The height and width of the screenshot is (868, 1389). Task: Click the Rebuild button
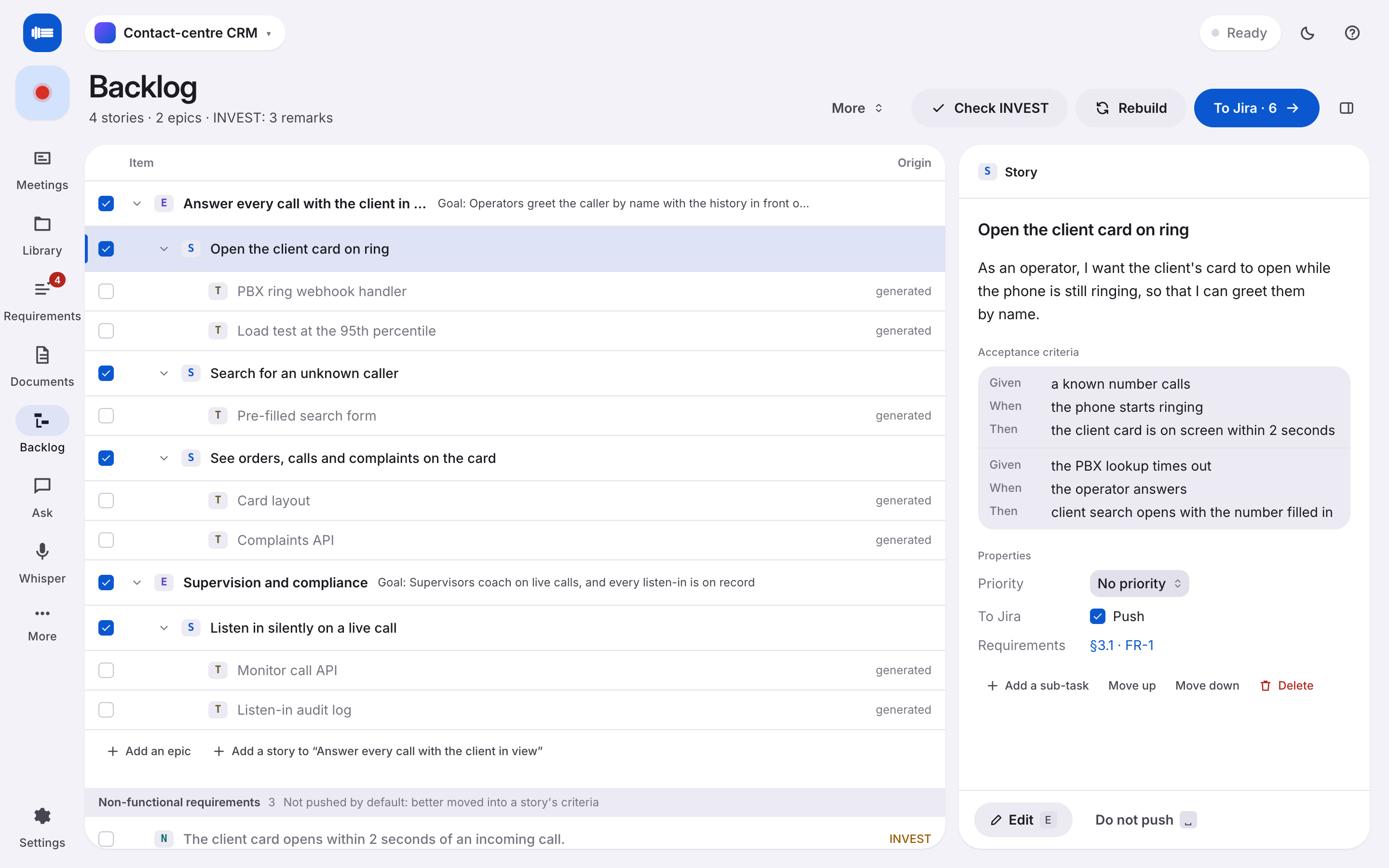click(1130, 108)
